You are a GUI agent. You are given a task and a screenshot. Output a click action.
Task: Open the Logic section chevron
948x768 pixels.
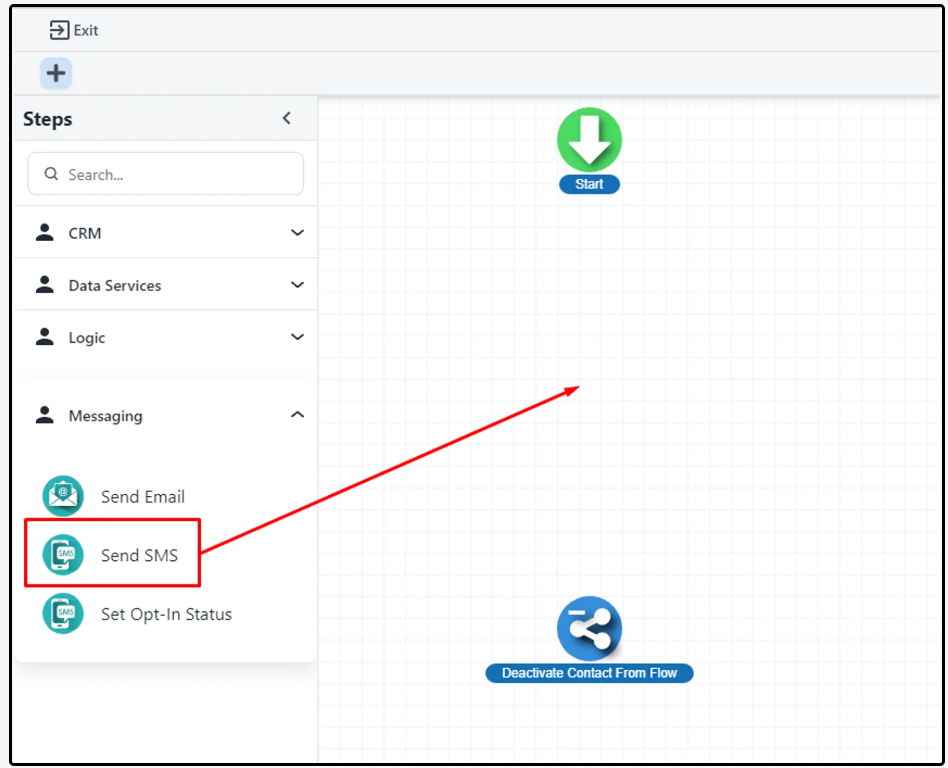[297, 337]
